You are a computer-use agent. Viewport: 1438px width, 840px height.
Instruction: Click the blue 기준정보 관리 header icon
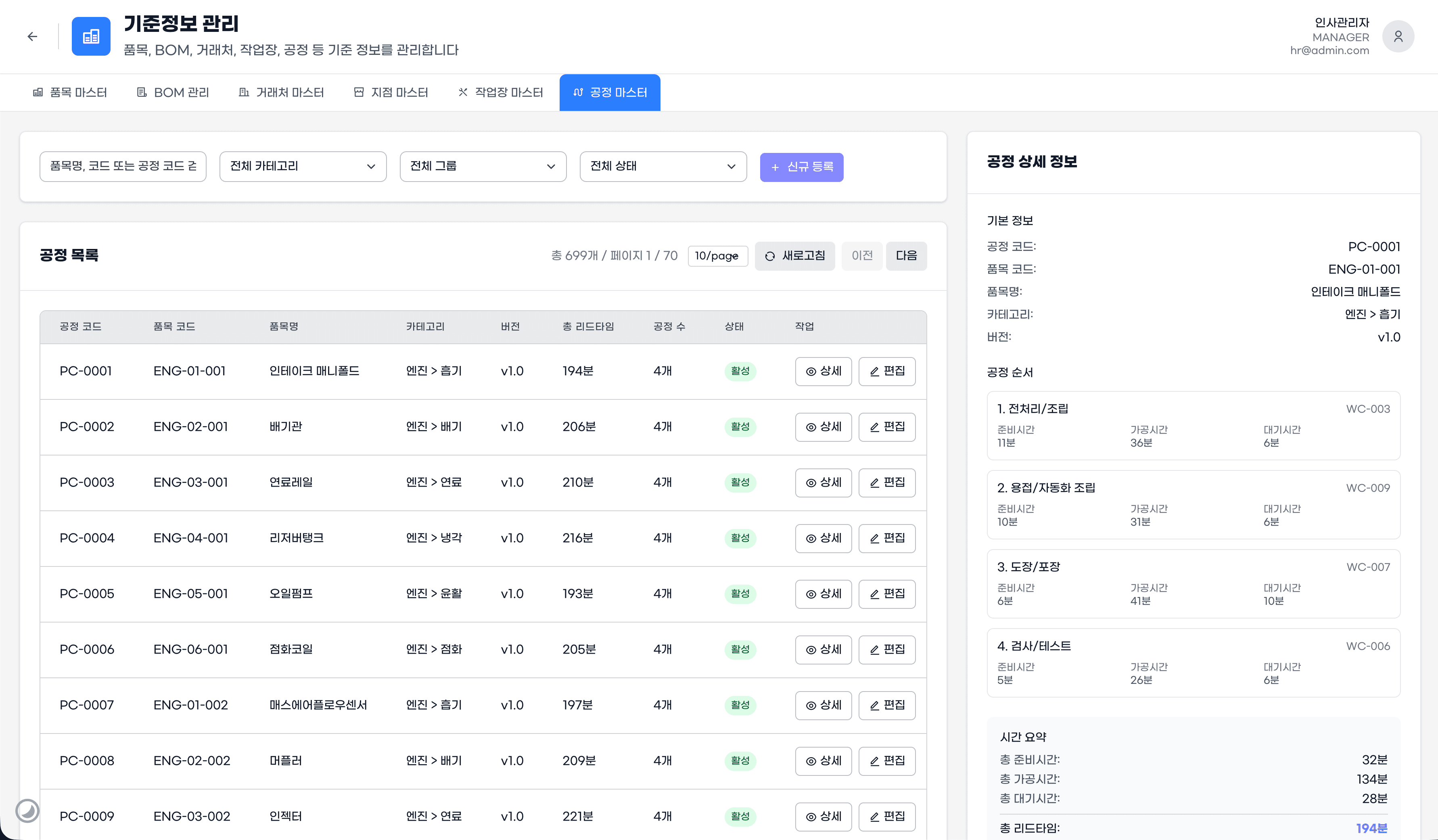coord(91,37)
